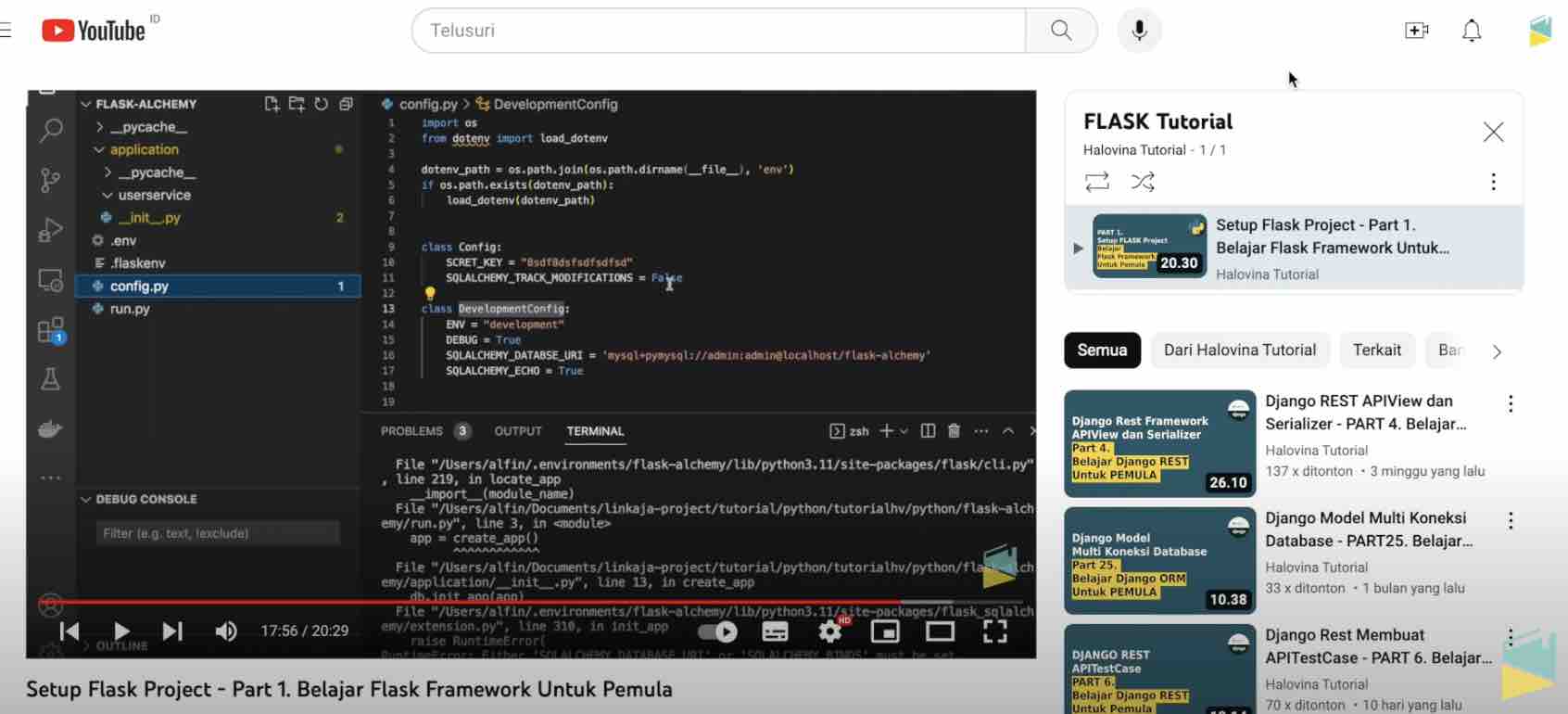Toggle subtitles in the player
This screenshot has width=1568, height=714.
coord(775,631)
